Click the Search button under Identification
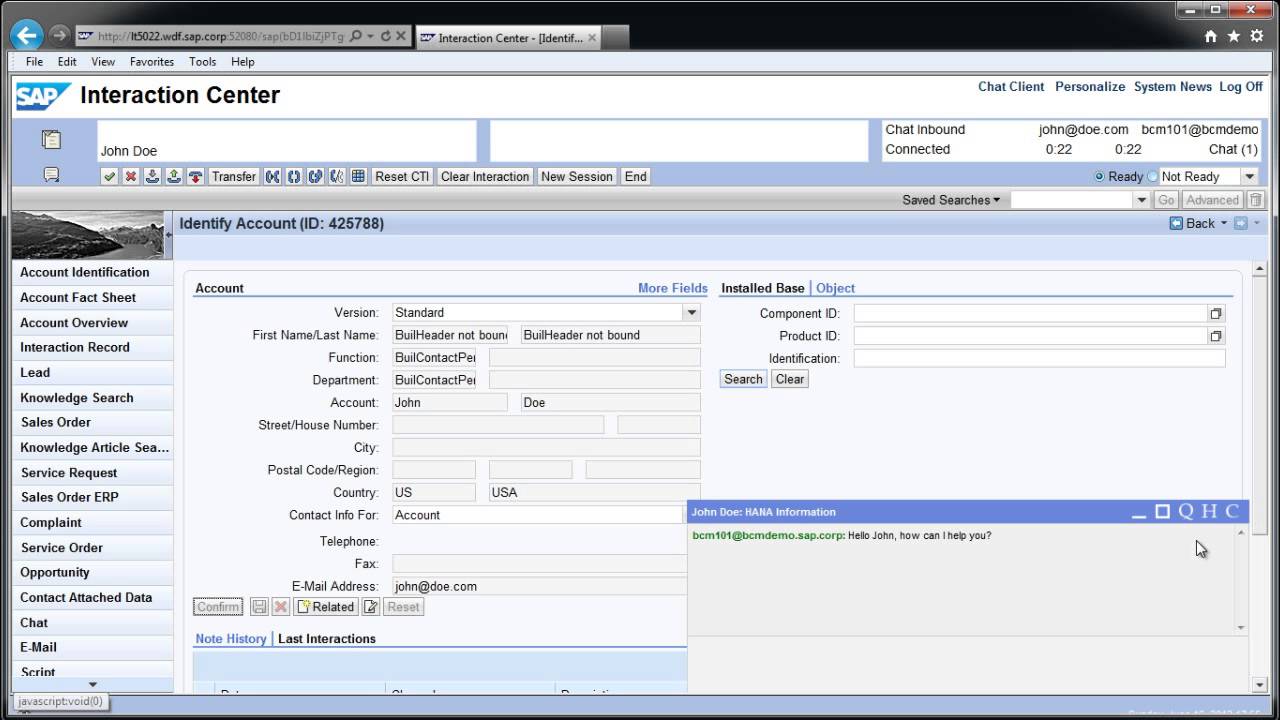1280x720 pixels. click(x=743, y=379)
